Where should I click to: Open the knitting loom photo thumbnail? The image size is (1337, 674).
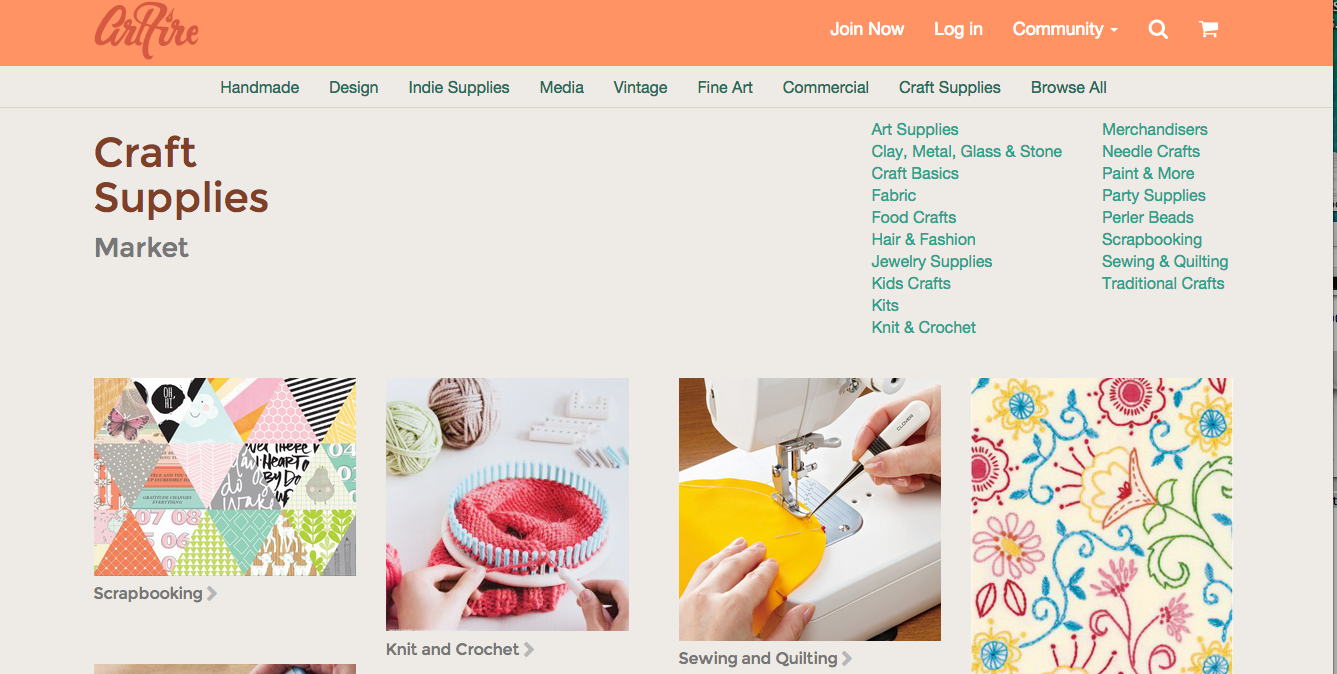point(507,504)
